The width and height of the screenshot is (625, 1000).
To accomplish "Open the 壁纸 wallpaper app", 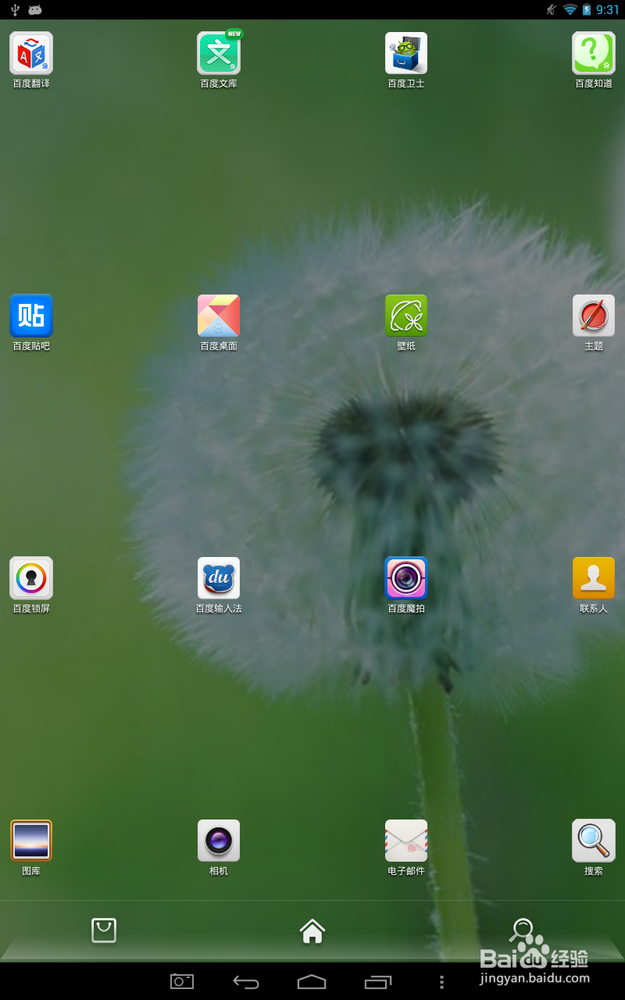I will tap(406, 316).
